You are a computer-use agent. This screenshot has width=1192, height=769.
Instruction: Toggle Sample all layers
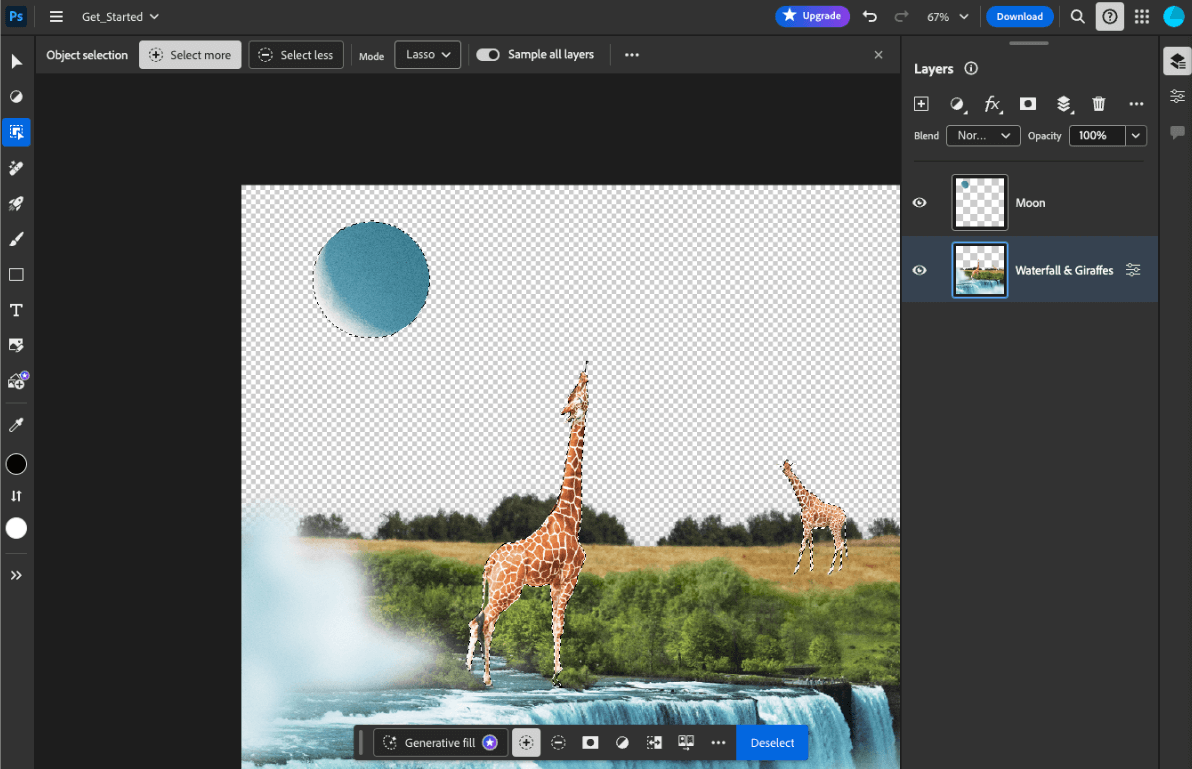coord(489,55)
